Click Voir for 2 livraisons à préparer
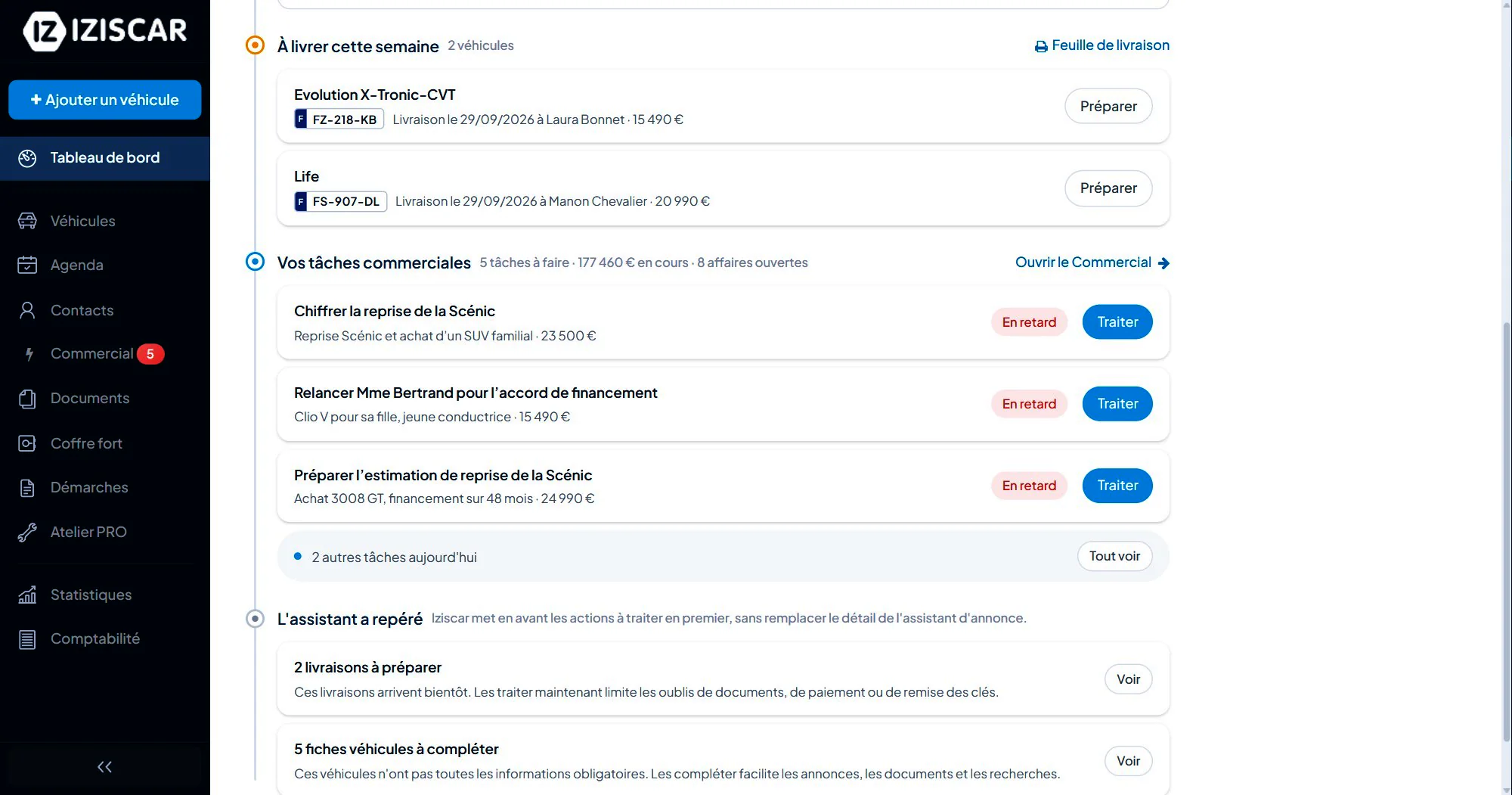Viewport: 1512px width, 795px height. [1128, 679]
